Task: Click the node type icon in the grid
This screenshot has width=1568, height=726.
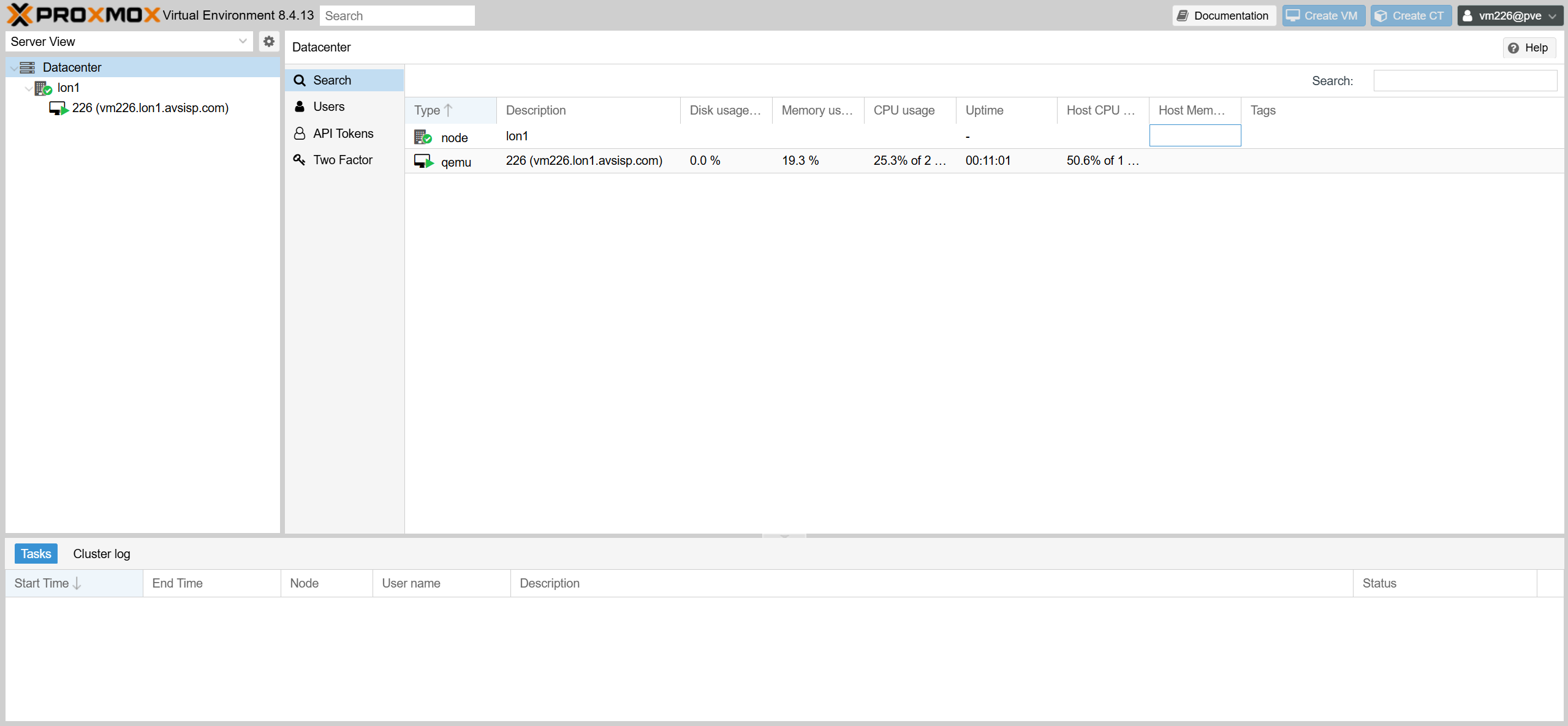Action: 423,137
